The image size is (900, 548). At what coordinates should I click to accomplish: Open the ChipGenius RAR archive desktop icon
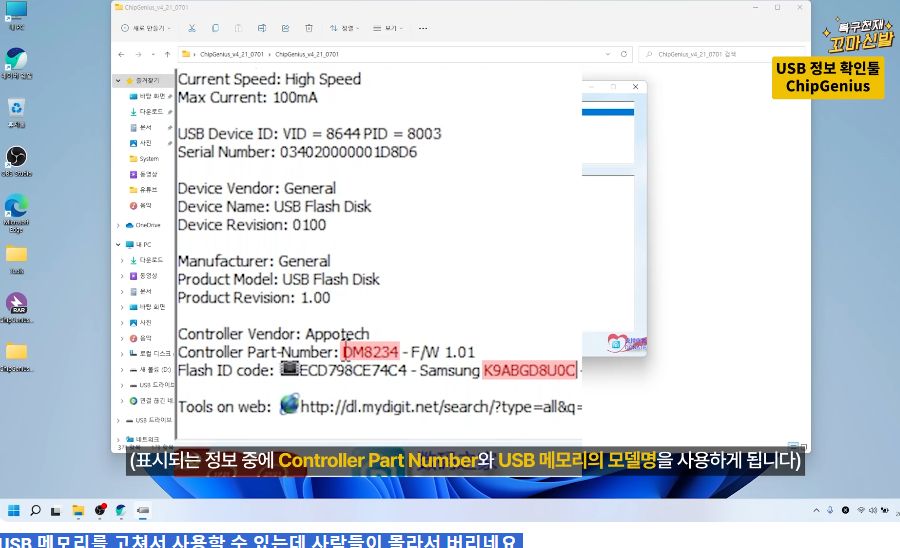17,308
